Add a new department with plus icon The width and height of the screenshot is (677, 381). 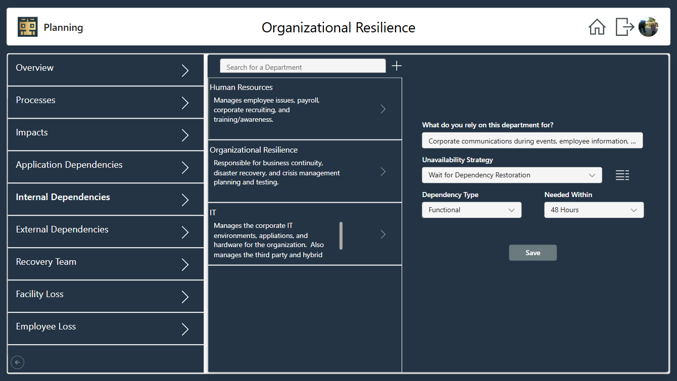click(396, 66)
